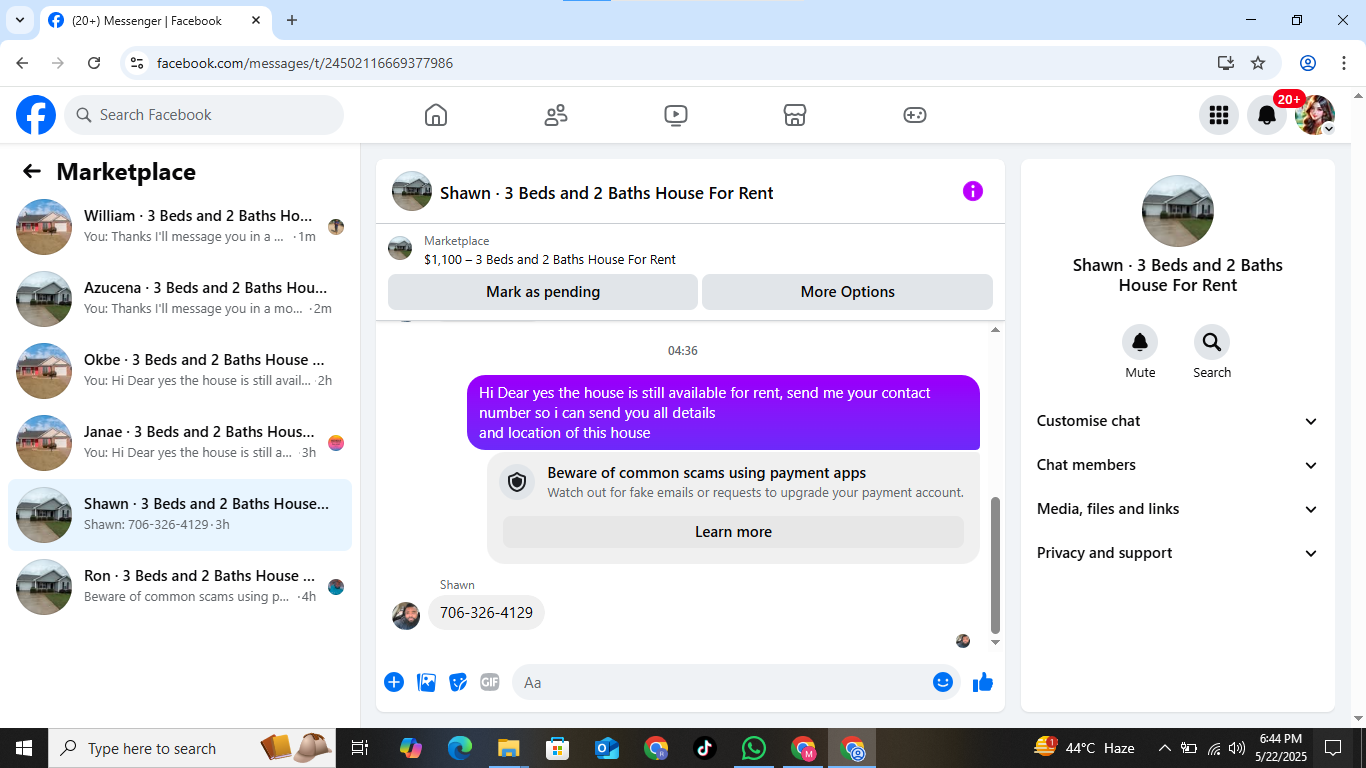
Task: Select the Messenger | Facebook browser tab
Action: (156, 21)
